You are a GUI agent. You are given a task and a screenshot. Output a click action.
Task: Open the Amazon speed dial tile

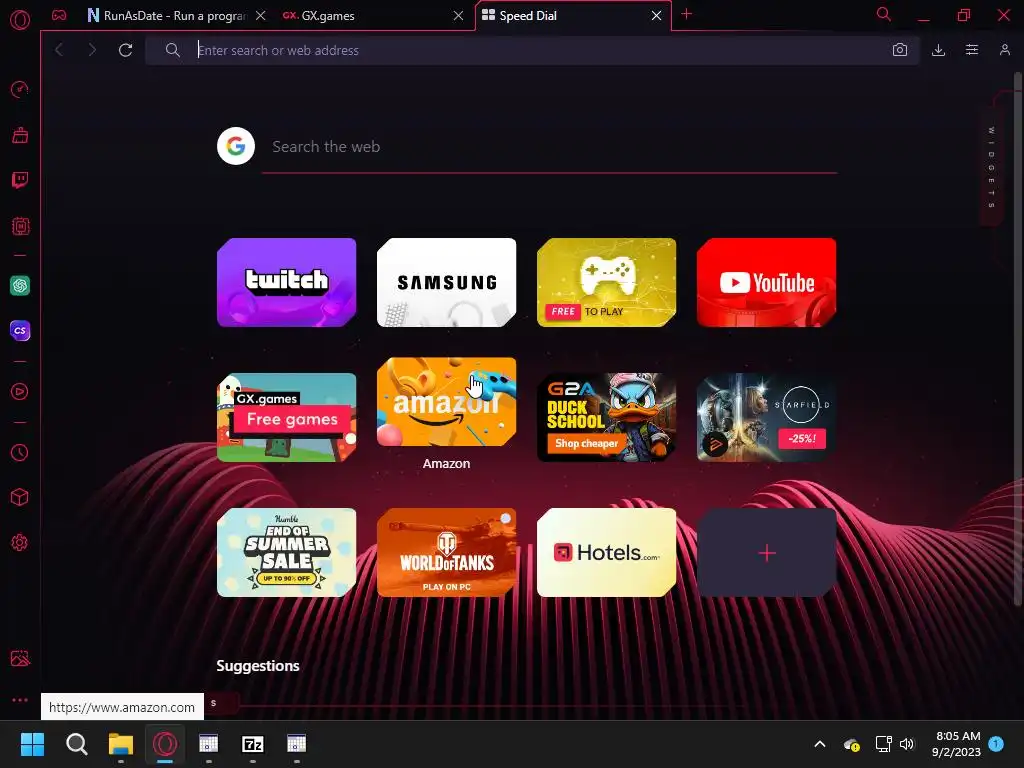pyautogui.click(x=447, y=402)
